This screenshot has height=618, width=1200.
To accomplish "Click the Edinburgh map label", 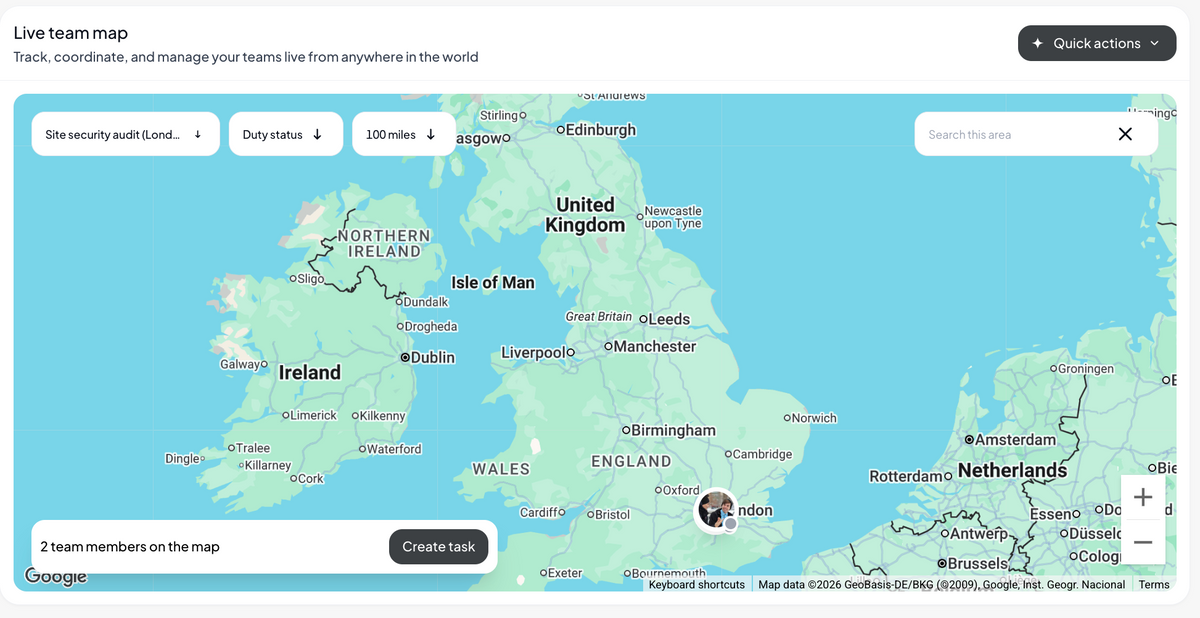I will pyautogui.click(x=601, y=130).
